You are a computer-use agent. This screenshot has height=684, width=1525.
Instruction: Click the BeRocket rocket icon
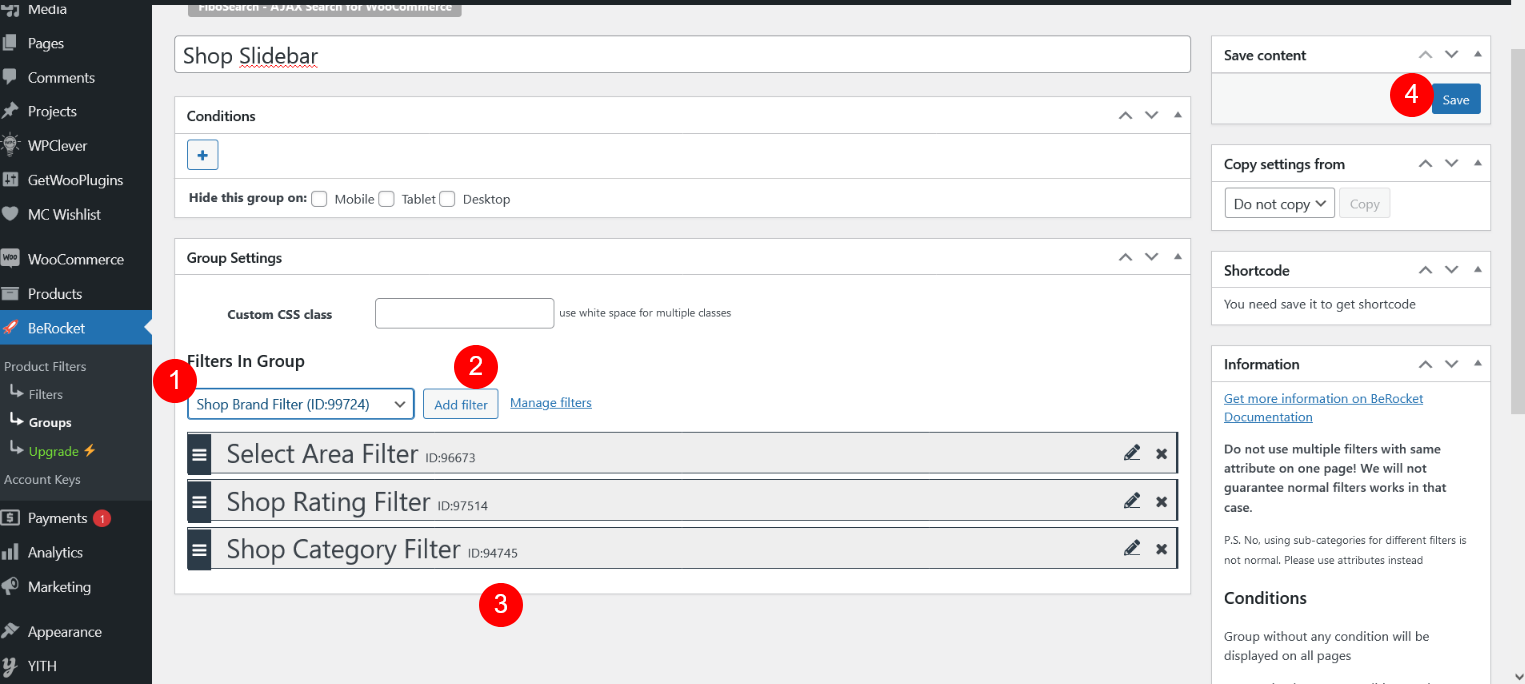tap(10, 328)
